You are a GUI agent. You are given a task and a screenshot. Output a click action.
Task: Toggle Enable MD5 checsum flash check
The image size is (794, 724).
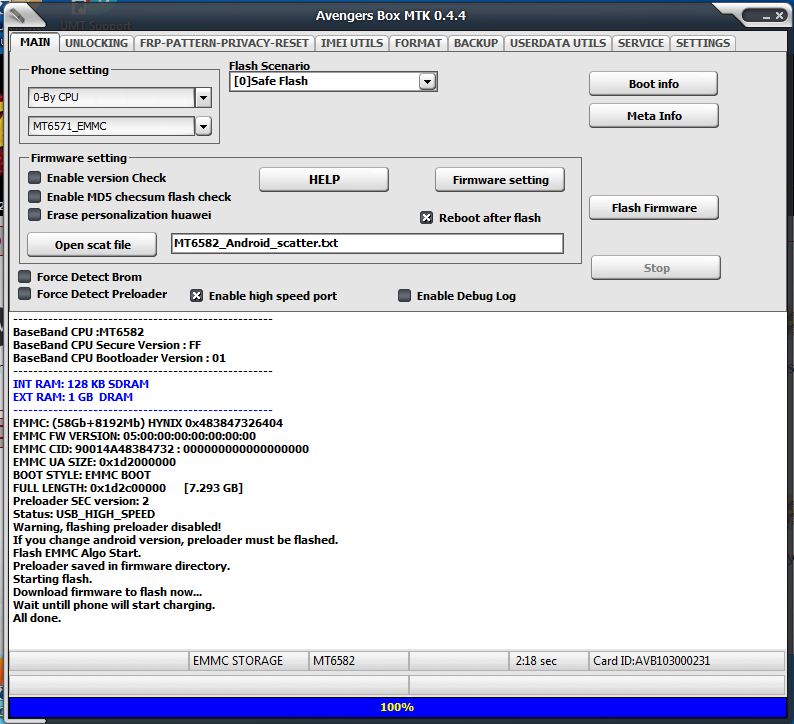coord(34,196)
